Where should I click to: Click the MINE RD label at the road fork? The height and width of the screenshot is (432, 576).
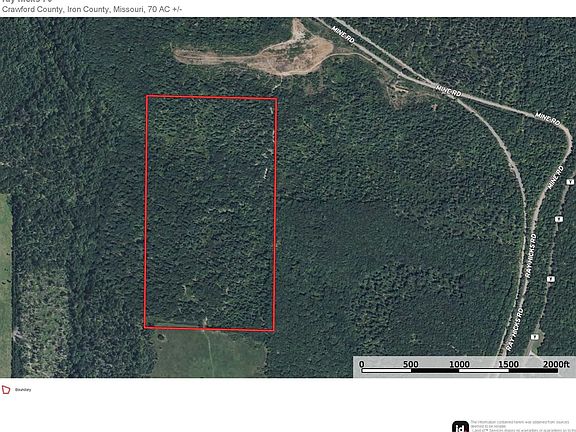[x=448, y=91]
